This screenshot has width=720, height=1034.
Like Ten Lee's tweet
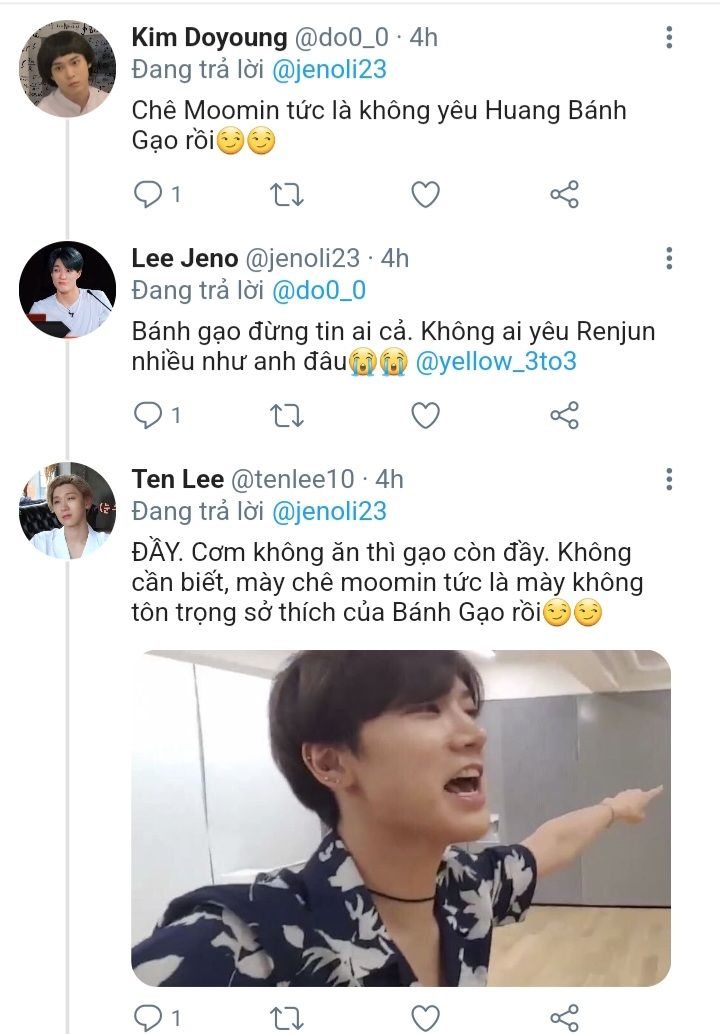pos(426,1018)
